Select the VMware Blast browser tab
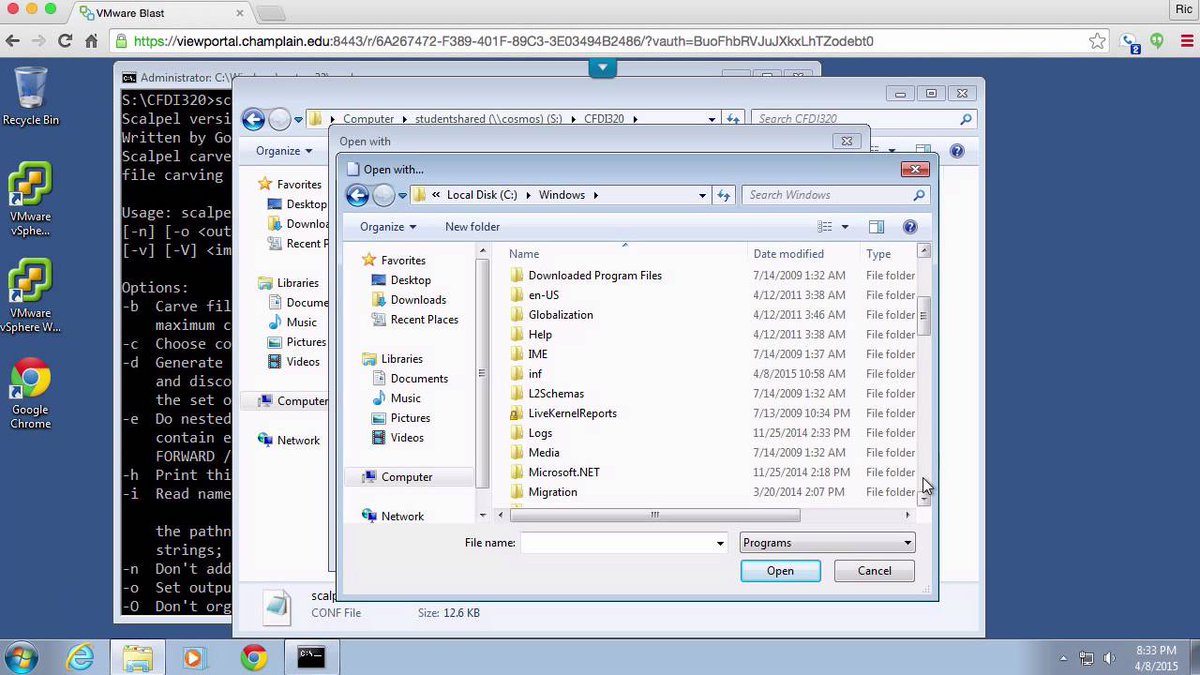The height and width of the screenshot is (675, 1200). coord(162,13)
